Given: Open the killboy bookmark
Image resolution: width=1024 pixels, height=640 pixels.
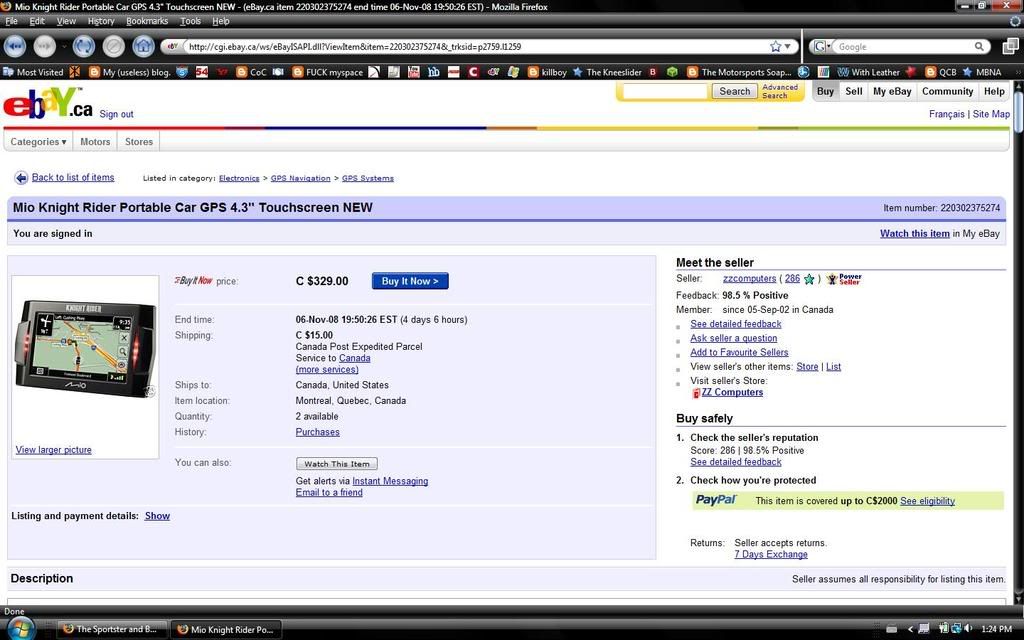Looking at the screenshot, I should 547,72.
